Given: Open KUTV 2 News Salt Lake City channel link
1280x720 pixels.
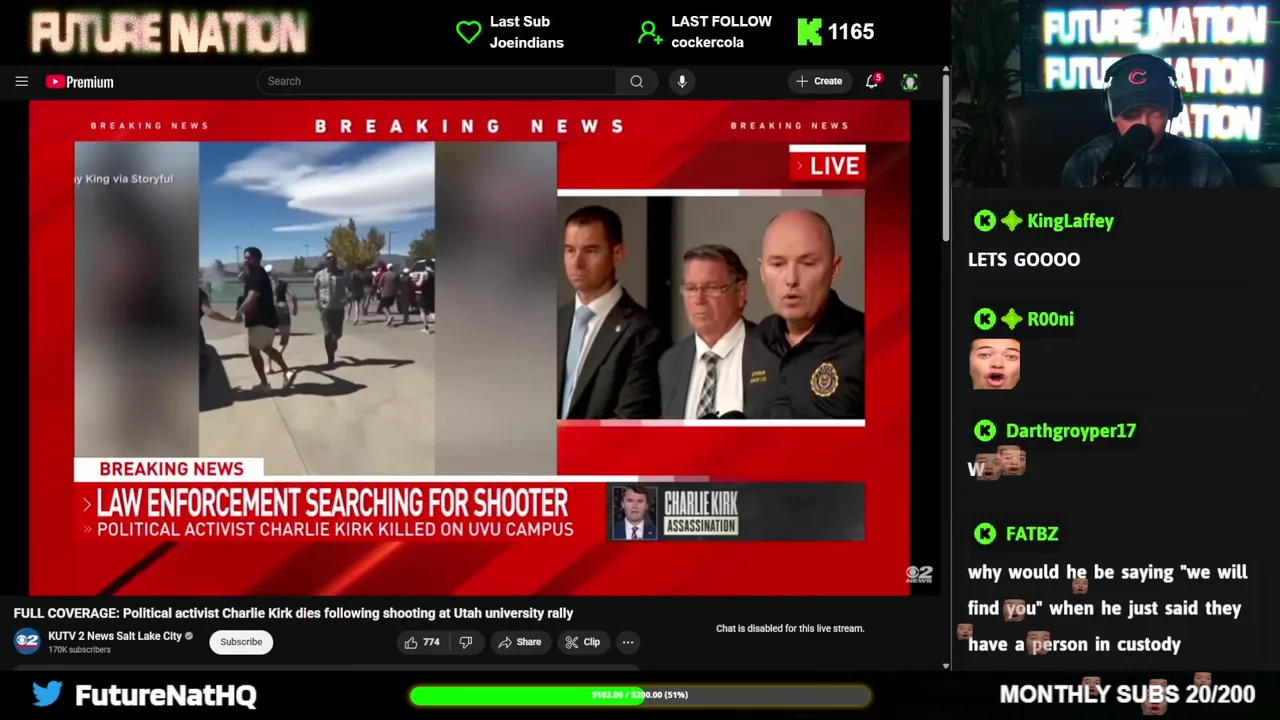Looking at the screenshot, I should [x=114, y=636].
